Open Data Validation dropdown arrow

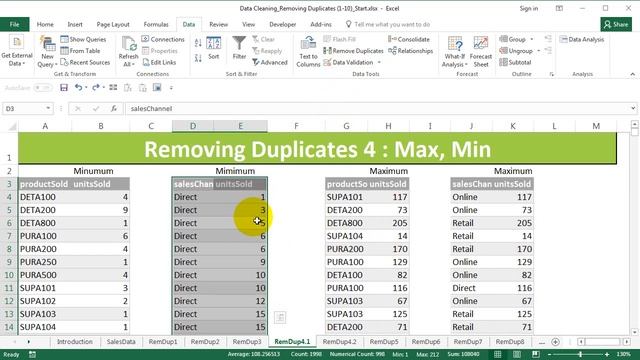coord(379,62)
